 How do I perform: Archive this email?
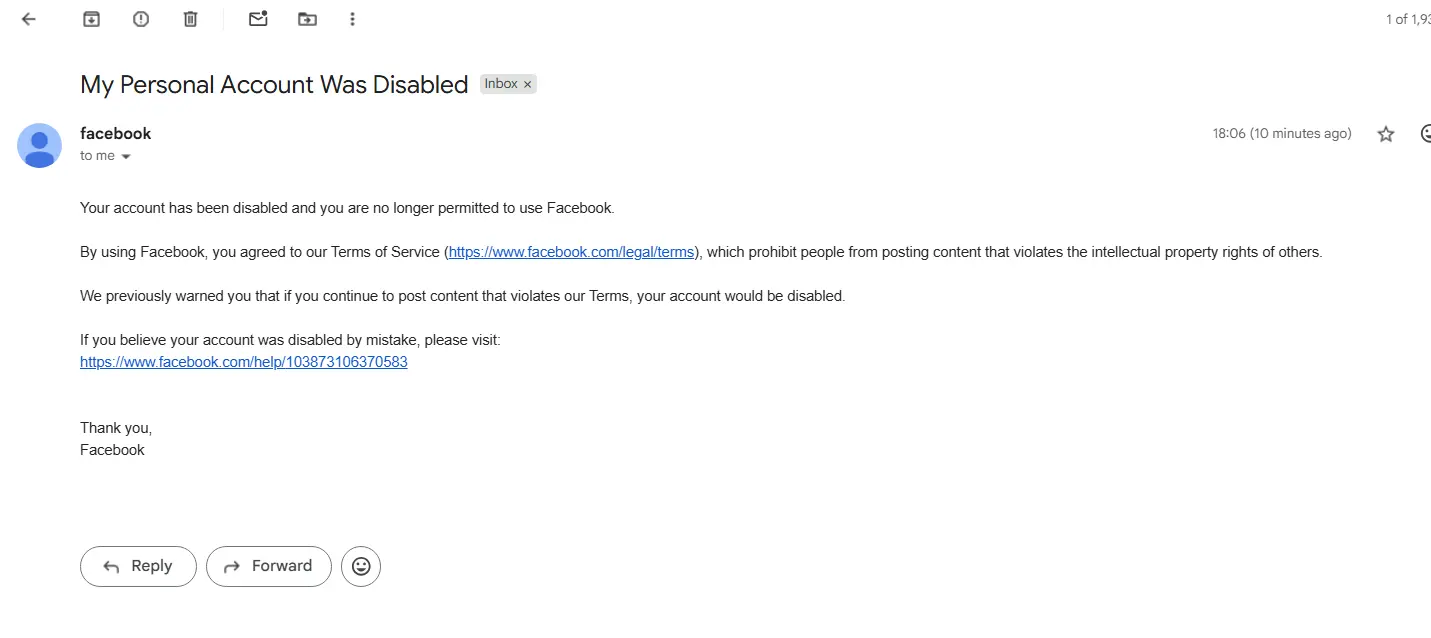click(x=91, y=19)
